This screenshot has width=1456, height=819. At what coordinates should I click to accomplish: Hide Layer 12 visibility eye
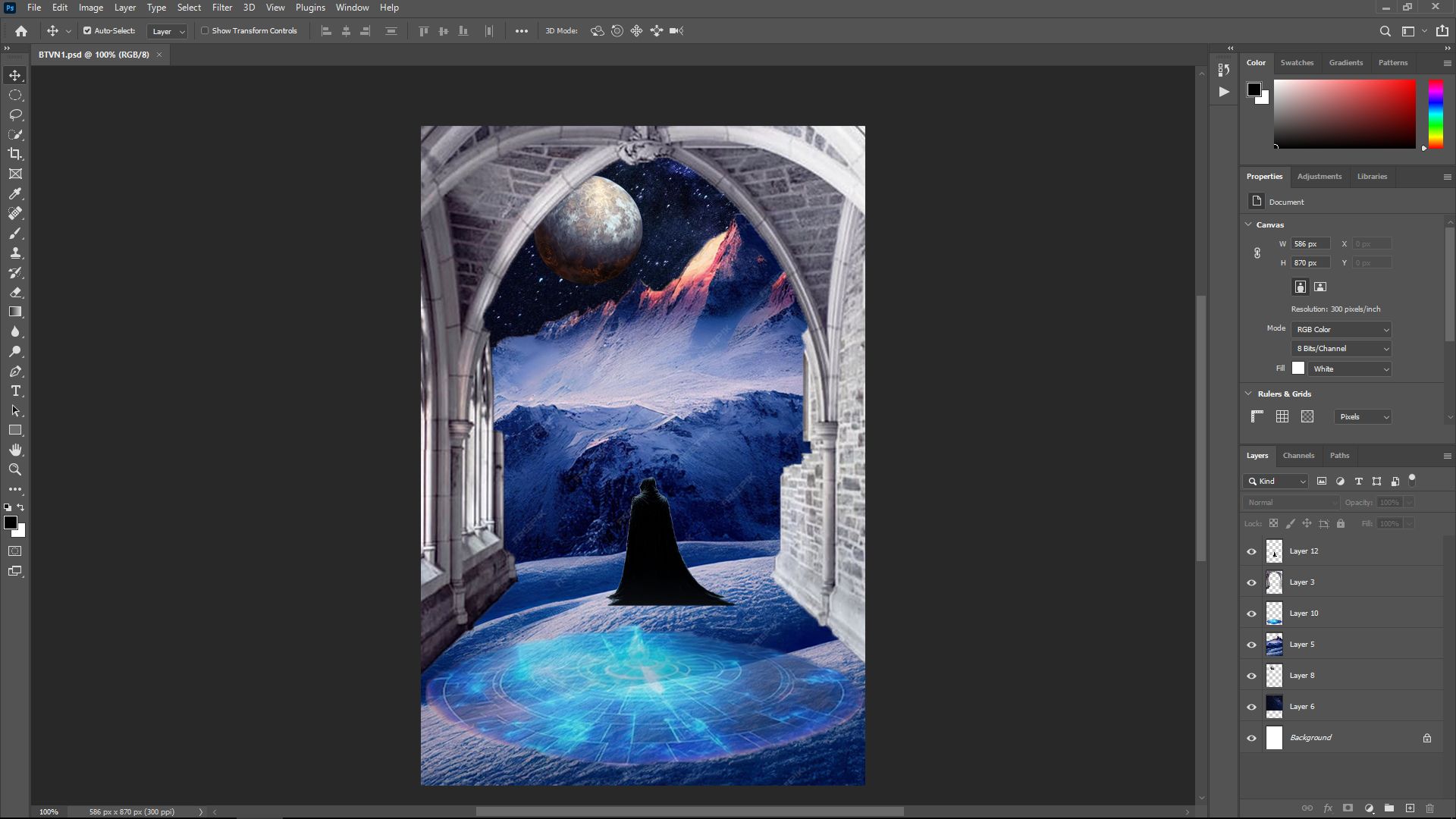[1252, 551]
